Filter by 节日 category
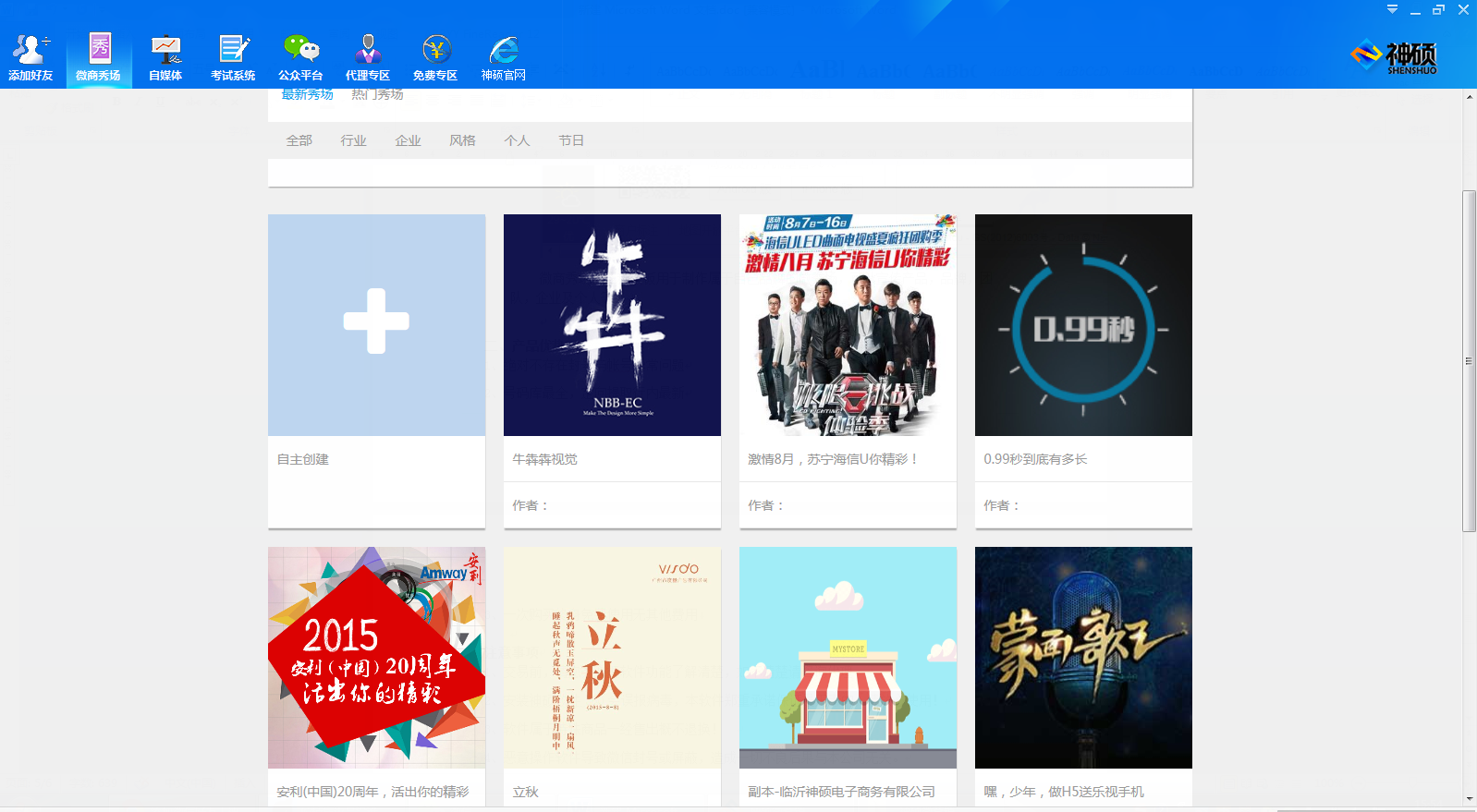Viewport: 1477px width, 812px height. [571, 140]
